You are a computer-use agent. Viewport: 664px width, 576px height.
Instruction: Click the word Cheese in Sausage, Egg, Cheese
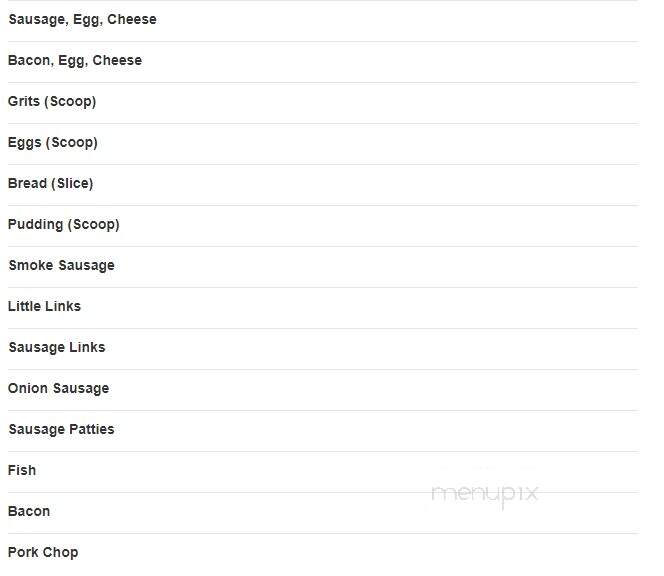(x=132, y=19)
